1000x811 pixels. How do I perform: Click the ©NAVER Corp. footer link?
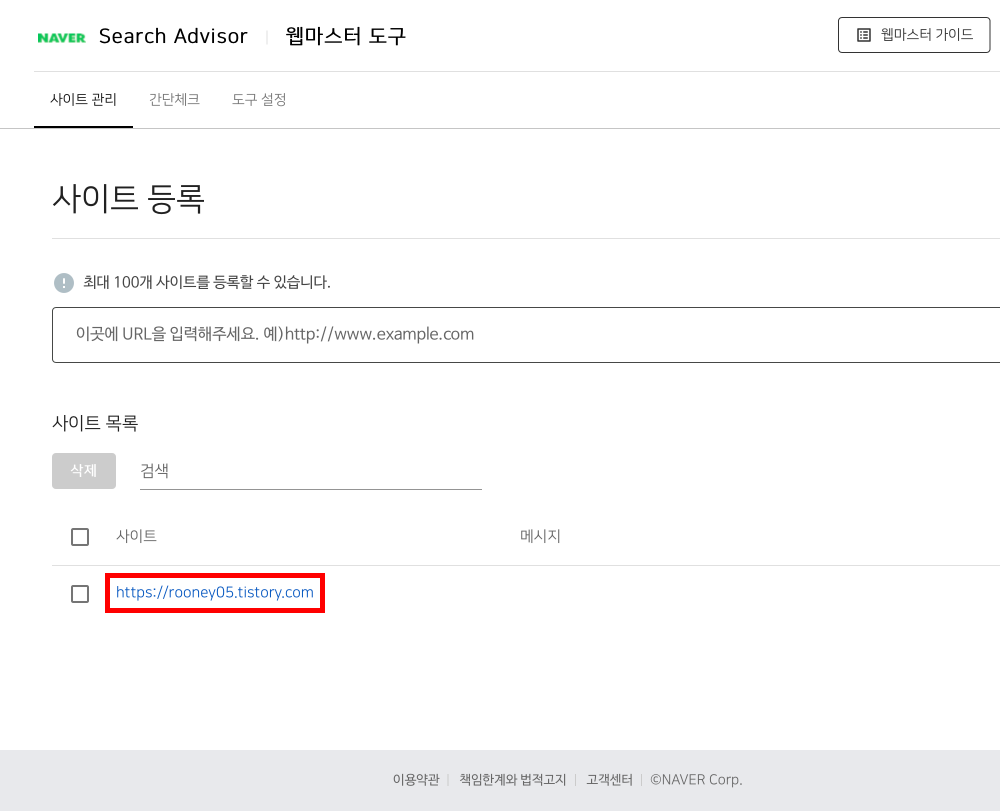tap(696, 780)
